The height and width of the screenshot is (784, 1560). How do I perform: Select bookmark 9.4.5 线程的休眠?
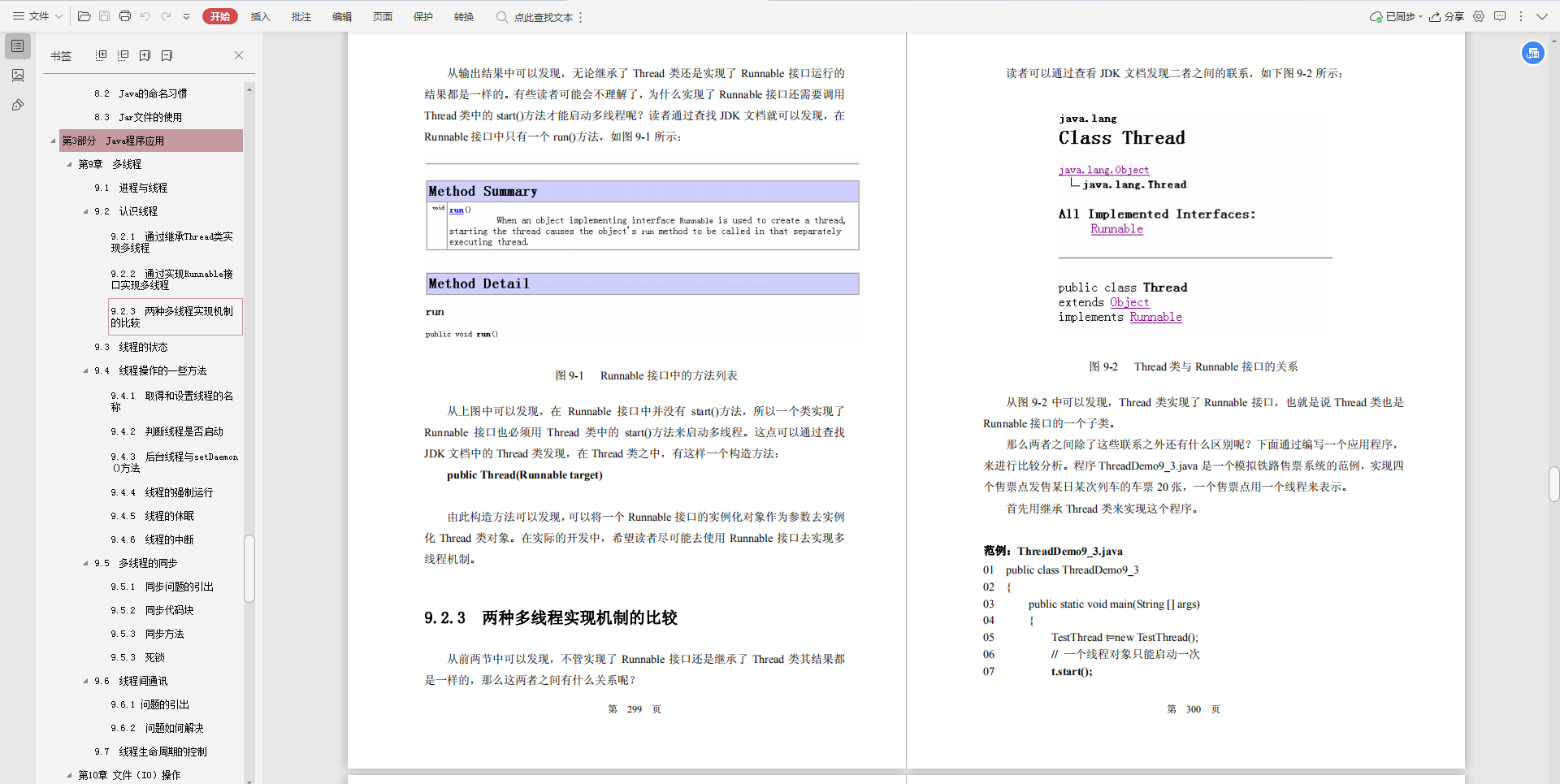point(153,516)
